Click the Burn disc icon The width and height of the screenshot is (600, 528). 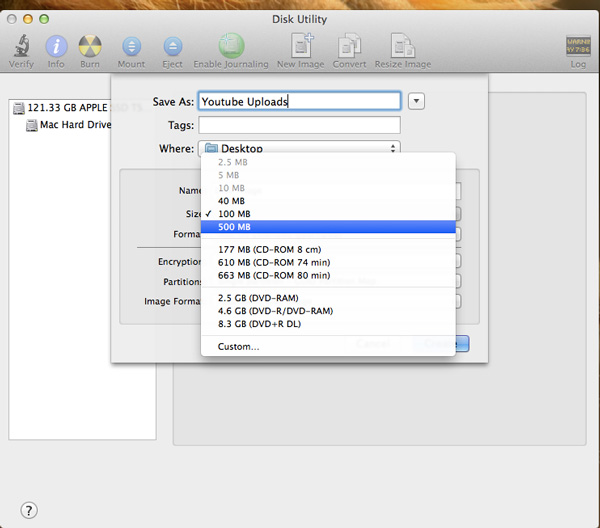pos(90,46)
